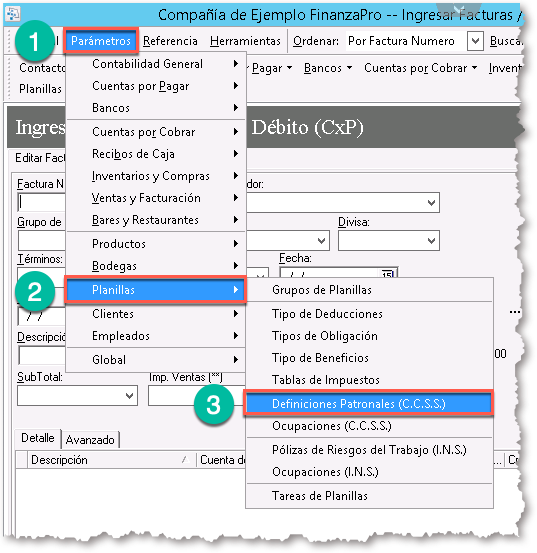Switch to the Avanzado tab
Viewport: 537px width, 553px height.
coord(90,440)
